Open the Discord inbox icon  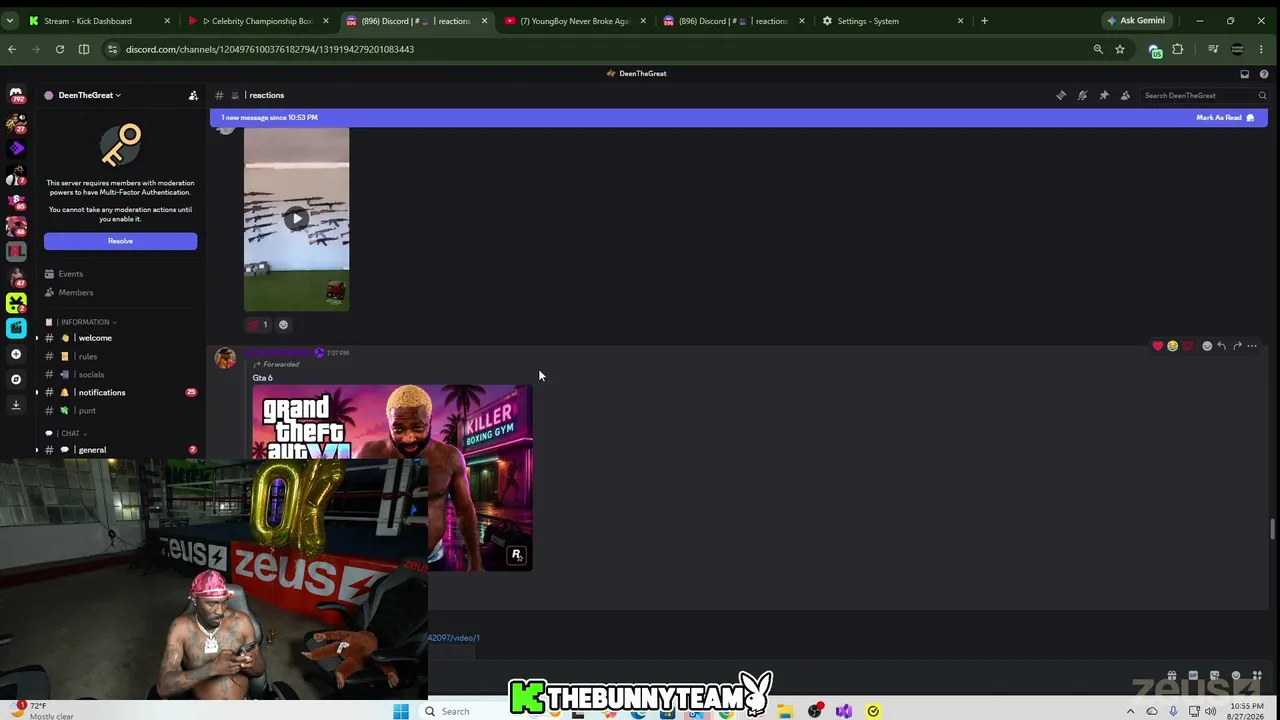point(1245,73)
